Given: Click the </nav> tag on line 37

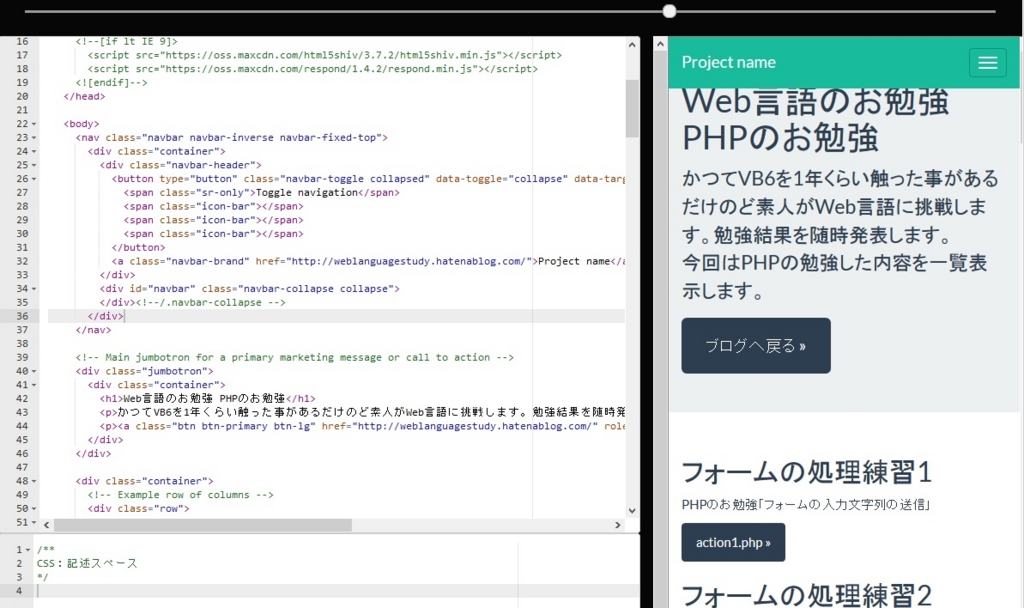Looking at the screenshot, I should 93,330.
